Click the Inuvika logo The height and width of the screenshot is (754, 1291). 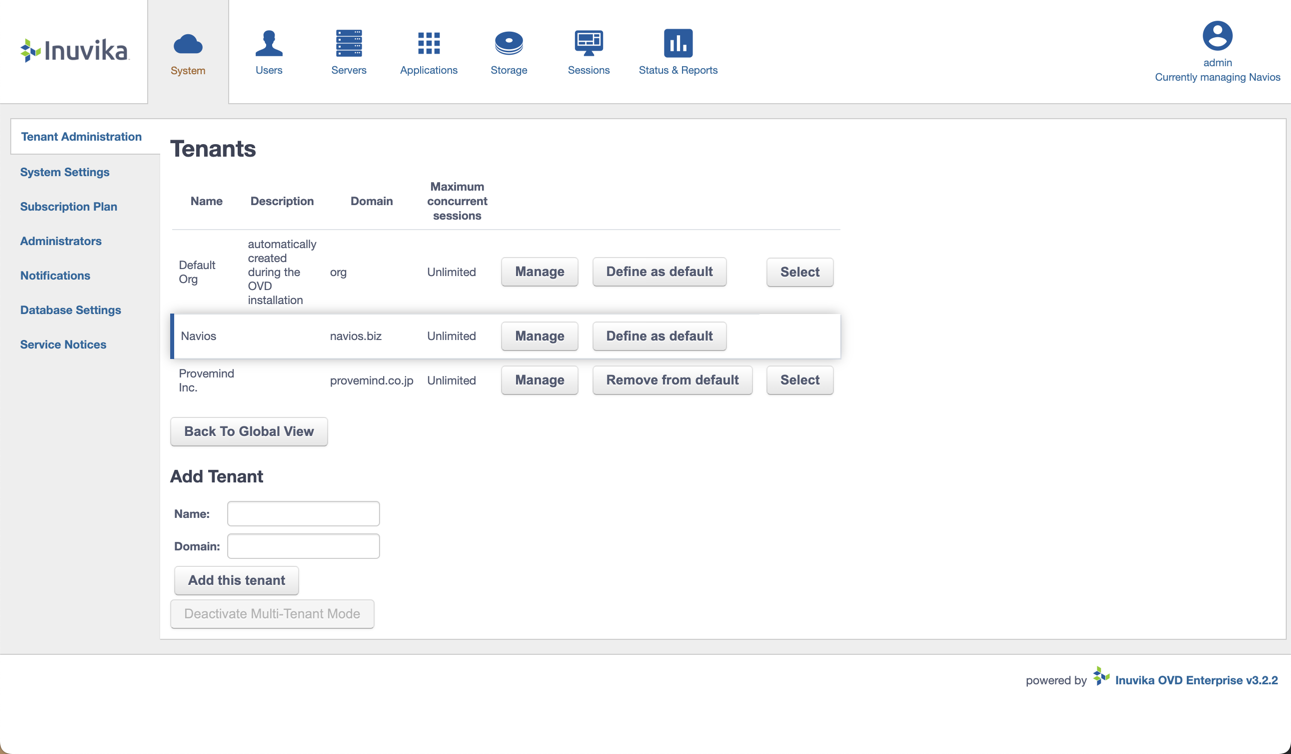[x=75, y=50]
